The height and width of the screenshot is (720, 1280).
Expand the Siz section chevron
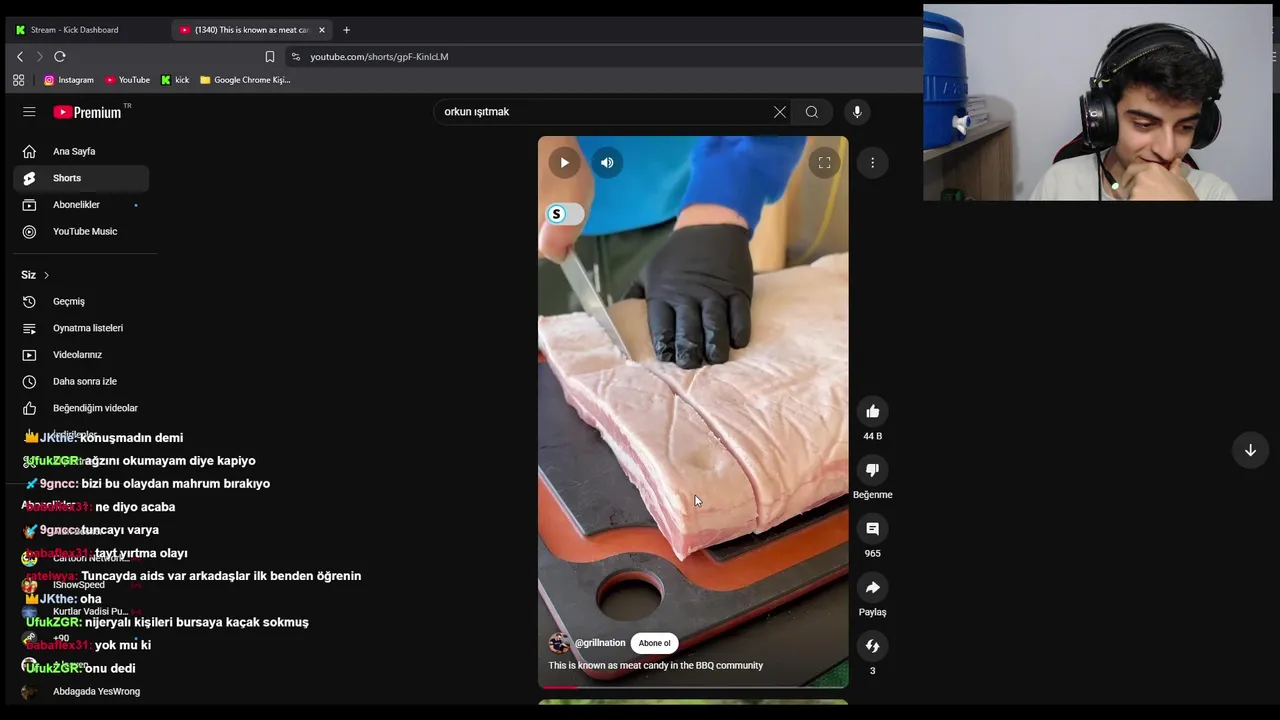point(46,275)
